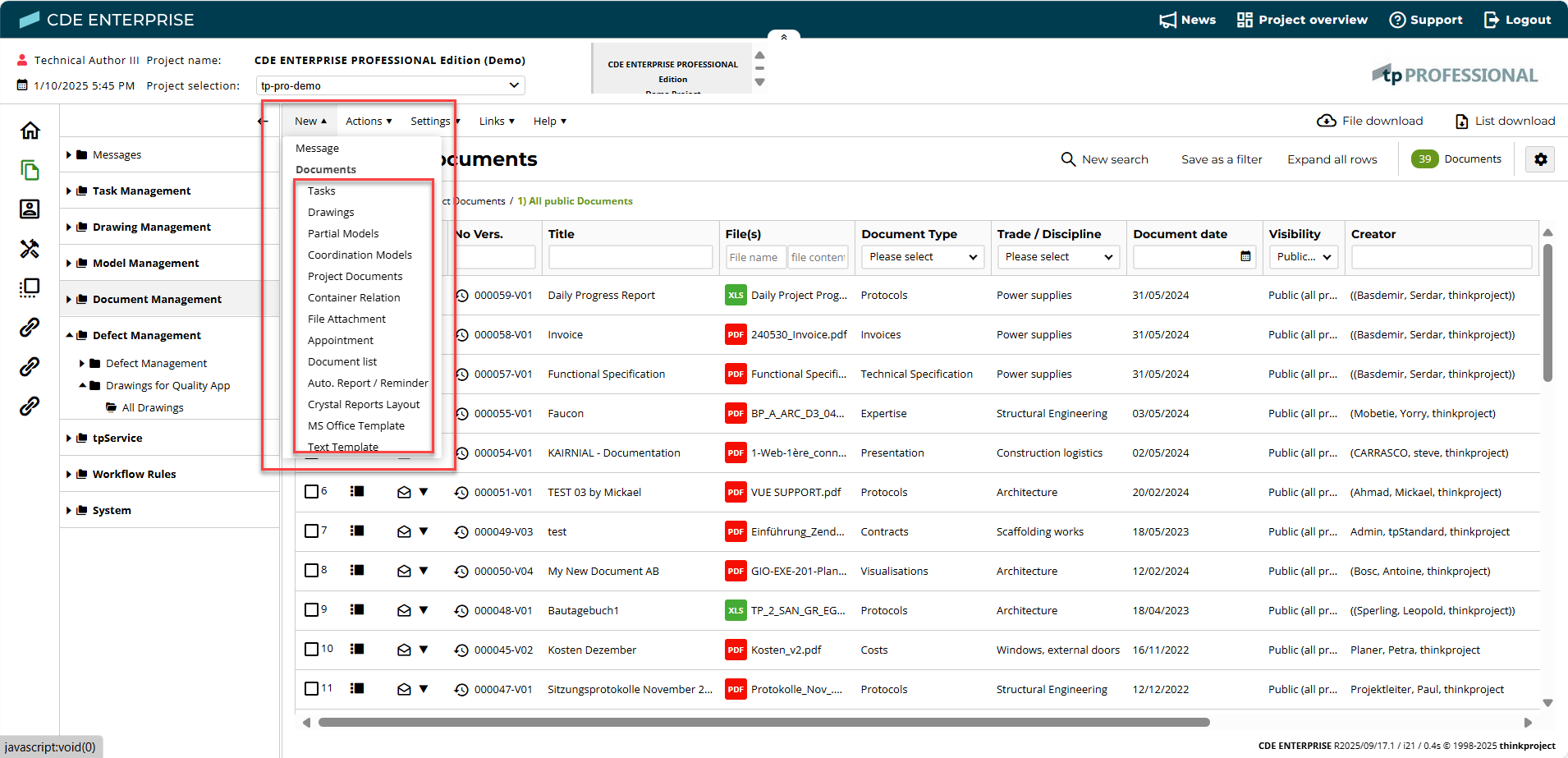Click Expand all rows
The image size is (1568, 758).
[1332, 159]
